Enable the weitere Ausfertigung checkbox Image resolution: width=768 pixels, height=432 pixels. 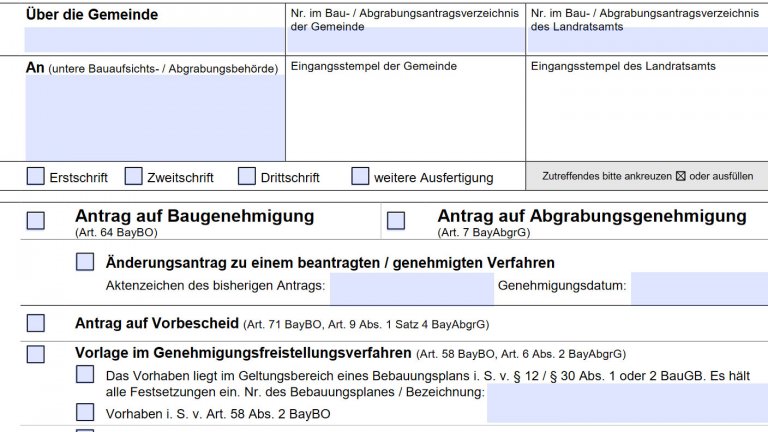pyautogui.click(x=360, y=177)
